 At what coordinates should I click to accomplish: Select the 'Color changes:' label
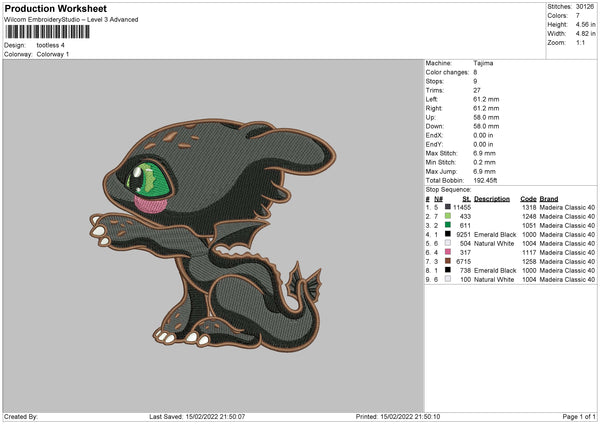[x=447, y=72]
